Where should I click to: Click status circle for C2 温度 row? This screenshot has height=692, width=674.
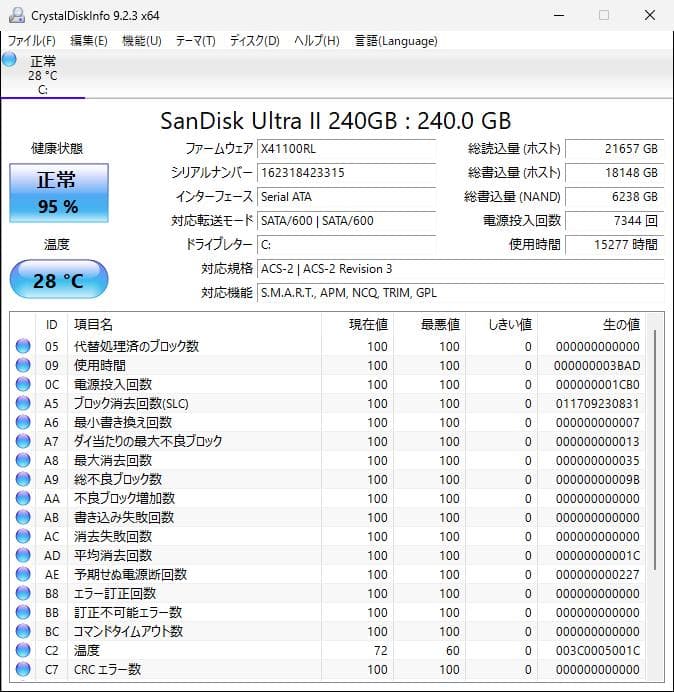23,650
